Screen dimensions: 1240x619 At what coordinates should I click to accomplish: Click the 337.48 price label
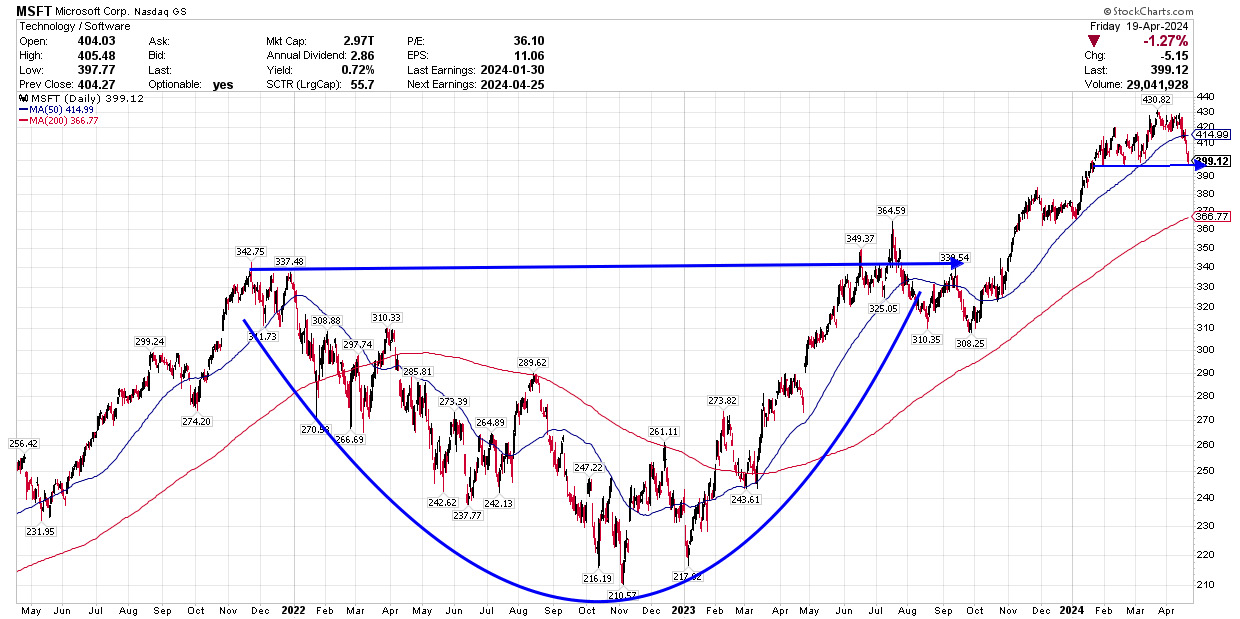[x=289, y=262]
